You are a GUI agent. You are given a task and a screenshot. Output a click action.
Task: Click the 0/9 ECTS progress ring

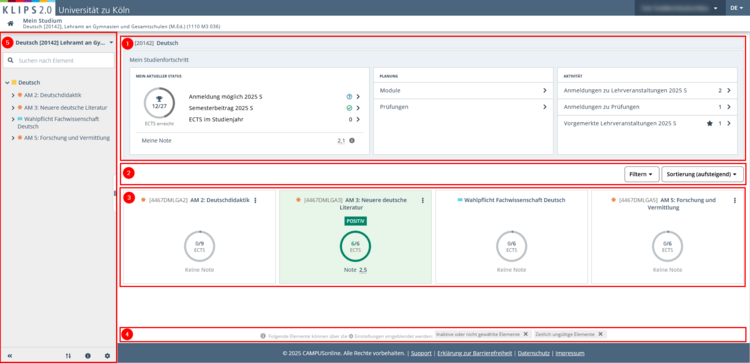pos(199,246)
